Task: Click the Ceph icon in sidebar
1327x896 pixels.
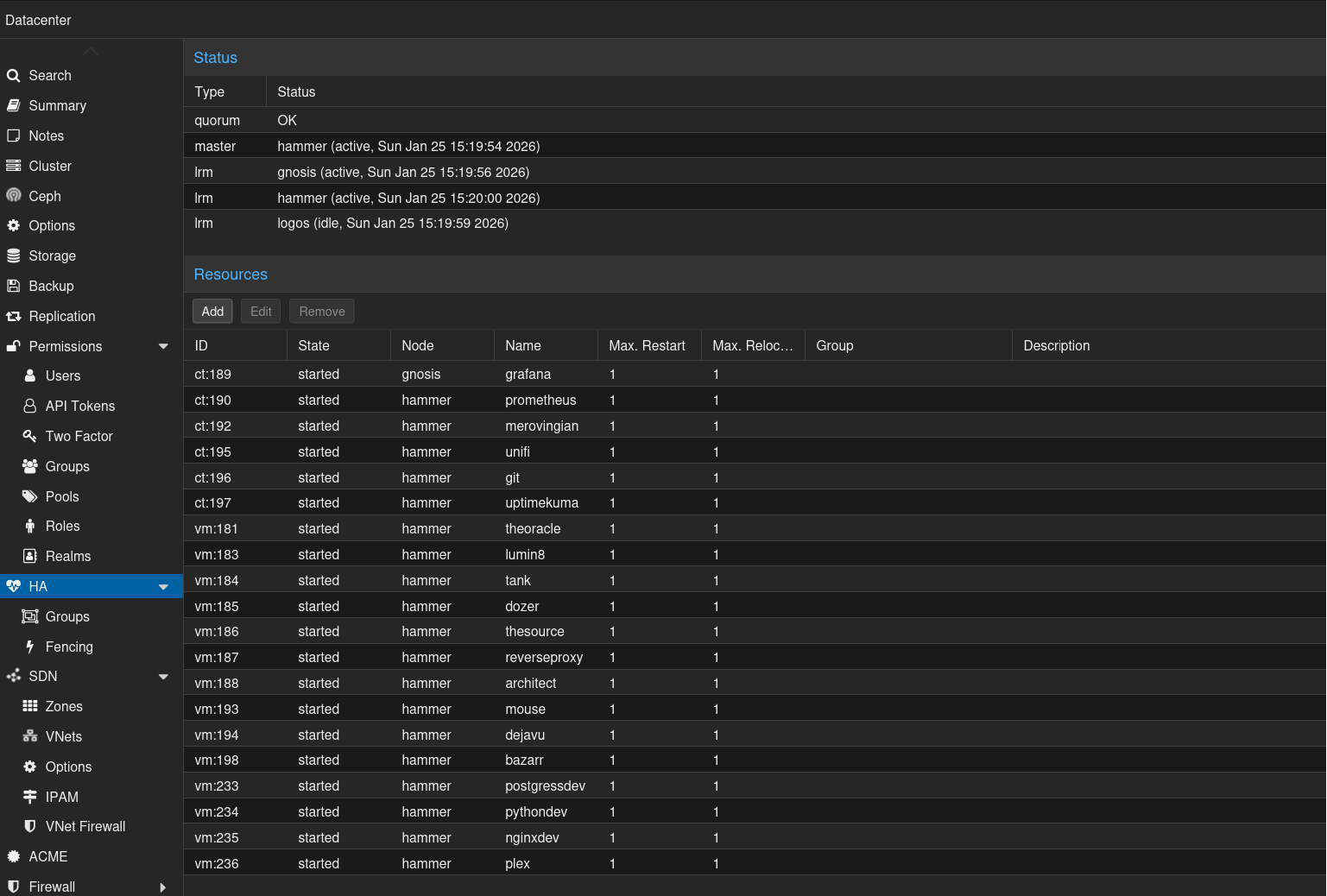Action: (x=14, y=196)
